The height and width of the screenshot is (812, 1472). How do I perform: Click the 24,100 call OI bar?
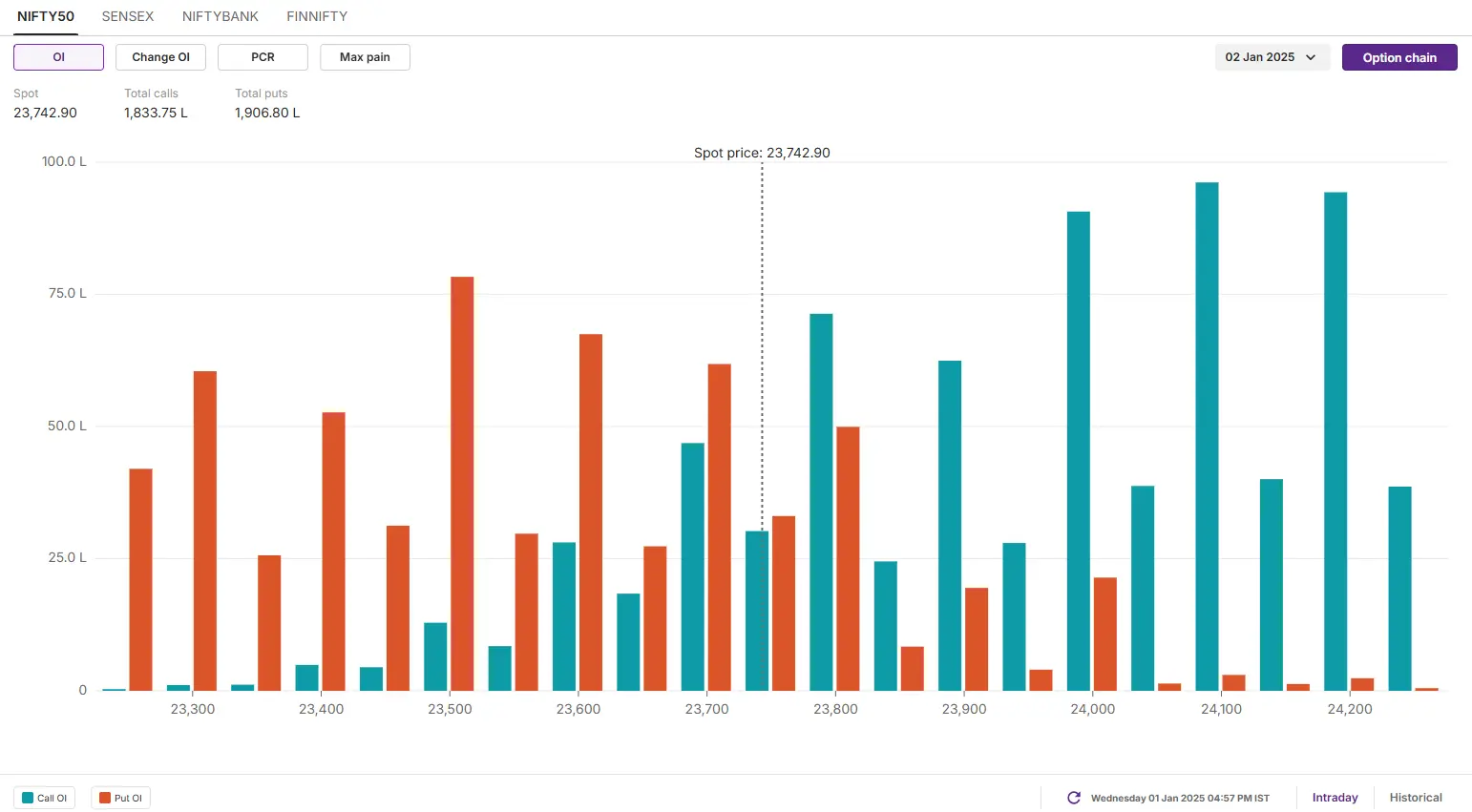(x=1207, y=436)
